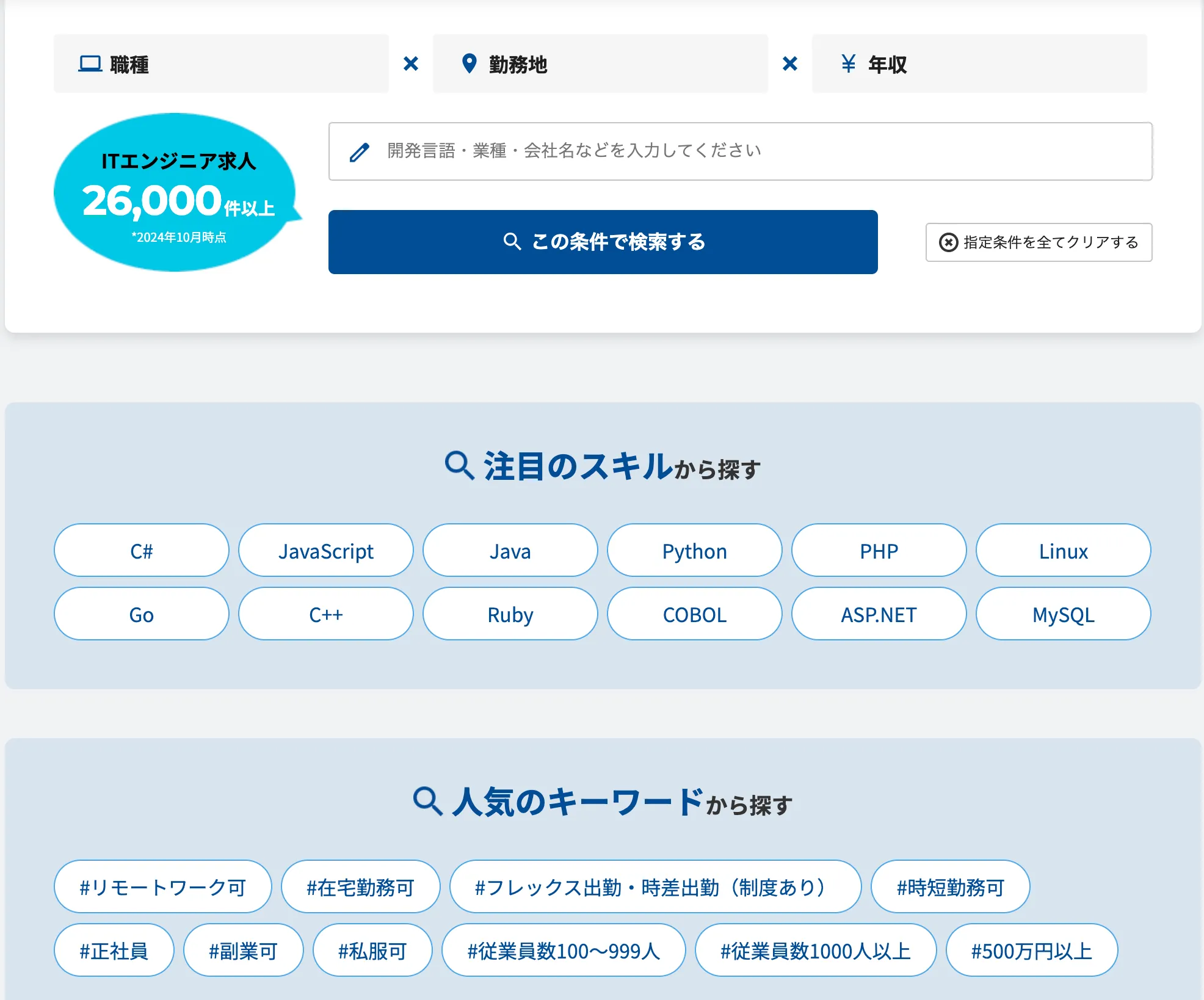This screenshot has height=1000, width=1204.
Task: Select the #正社員 keyword tag
Action: pos(114,951)
